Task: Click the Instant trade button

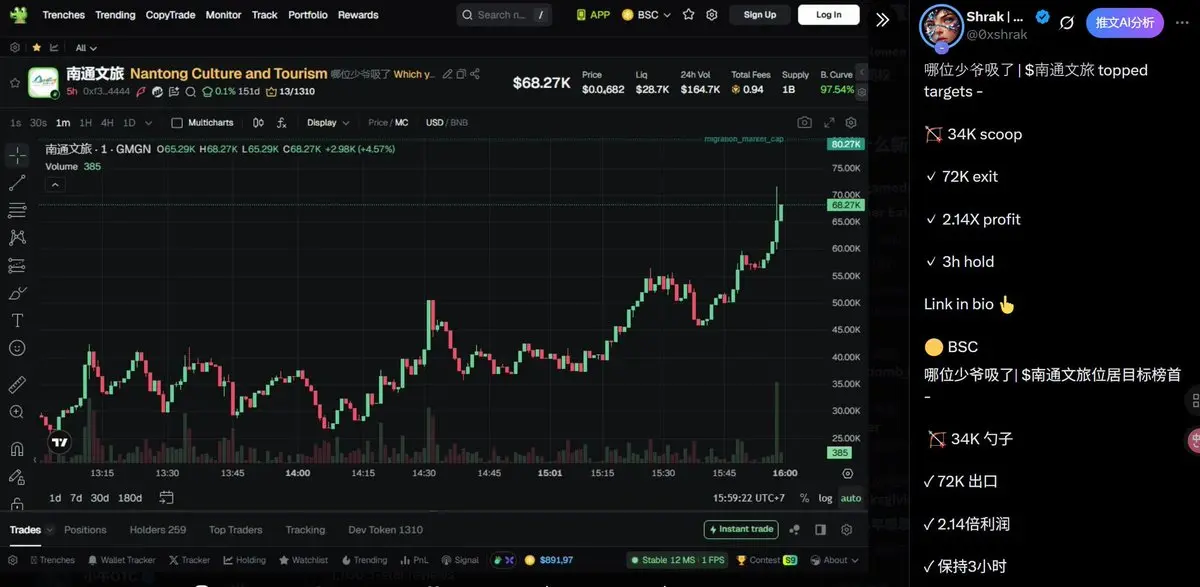Action: [741, 529]
